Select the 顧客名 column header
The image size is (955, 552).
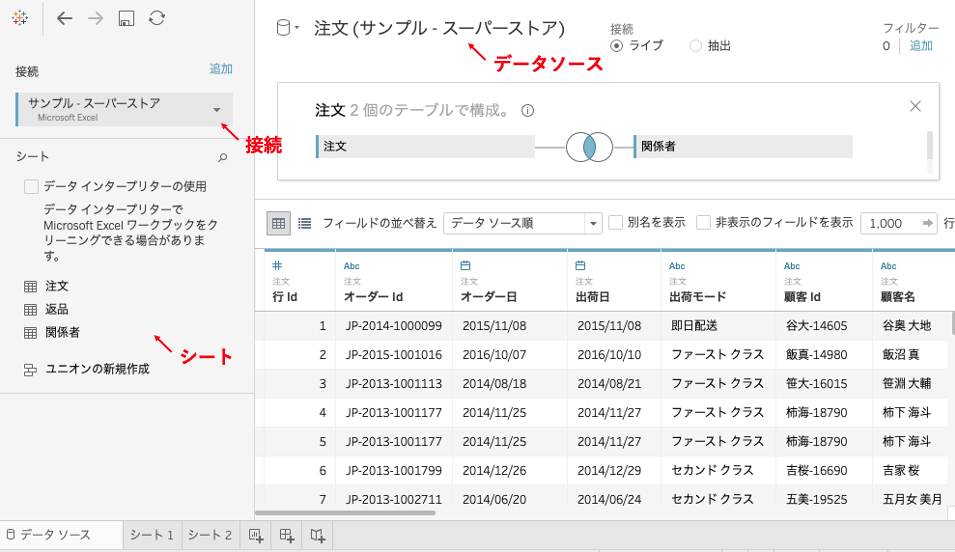point(914,281)
